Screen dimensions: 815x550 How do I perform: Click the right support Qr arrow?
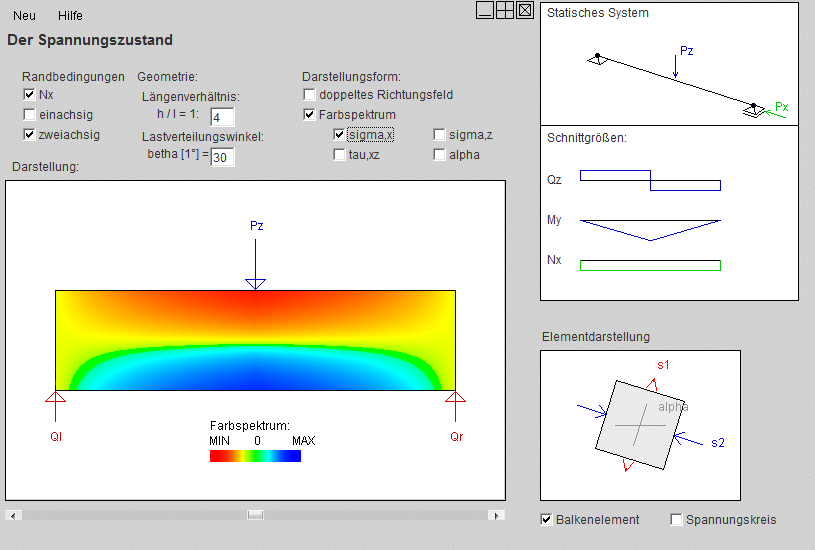click(456, 408)
